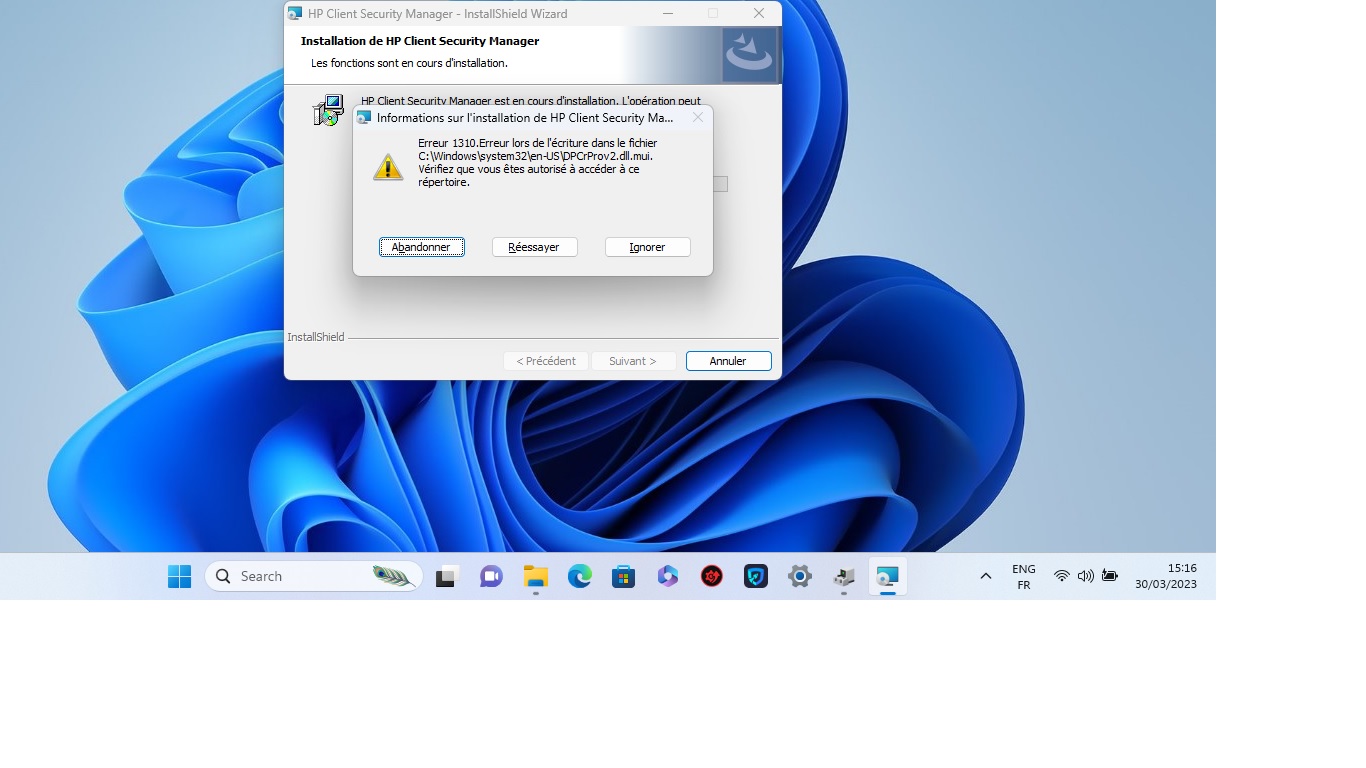1366x768 pixels.
Task: Open Windows Settings gear on taskbar
Action: point(799,576)
